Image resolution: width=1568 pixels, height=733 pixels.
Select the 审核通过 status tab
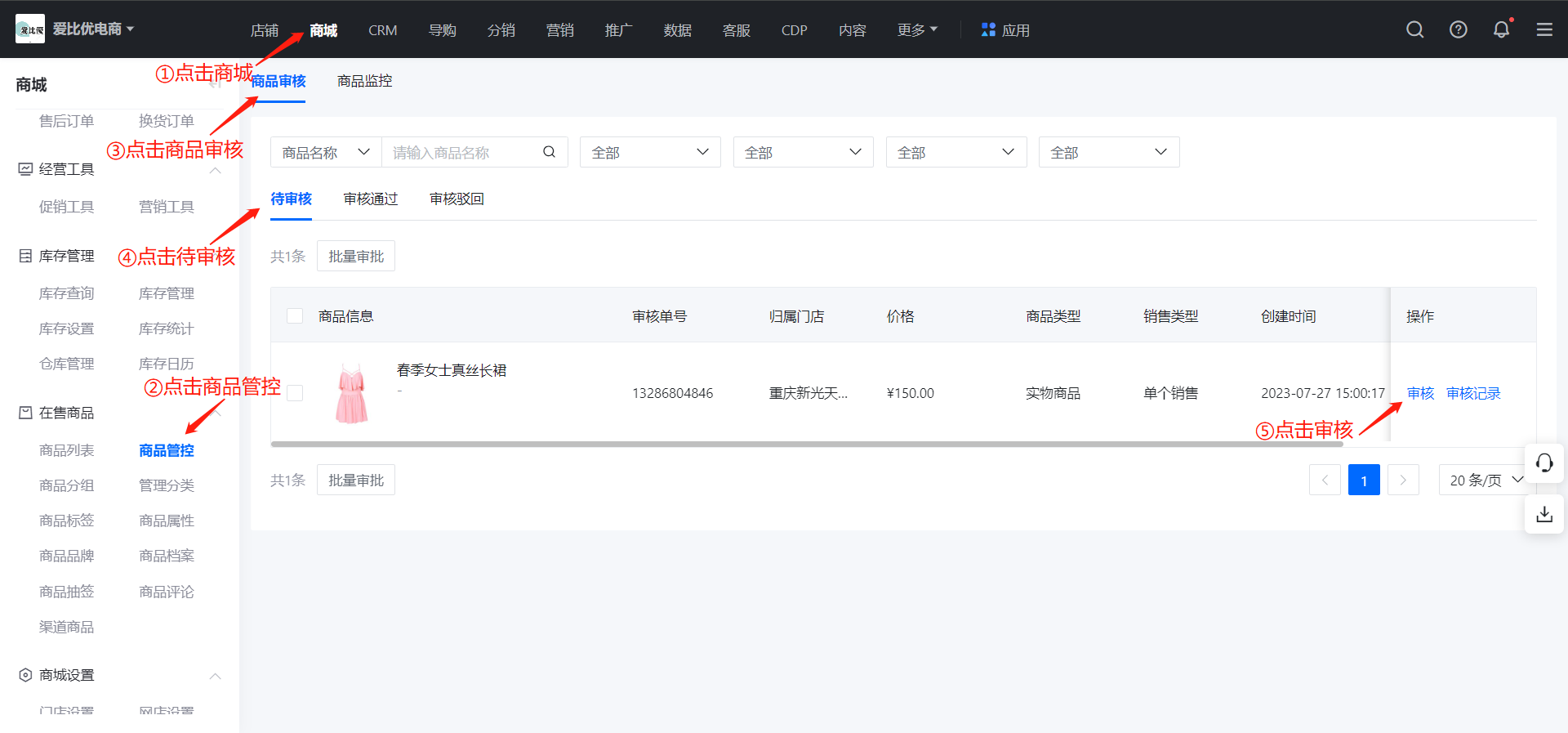[371, 199]
